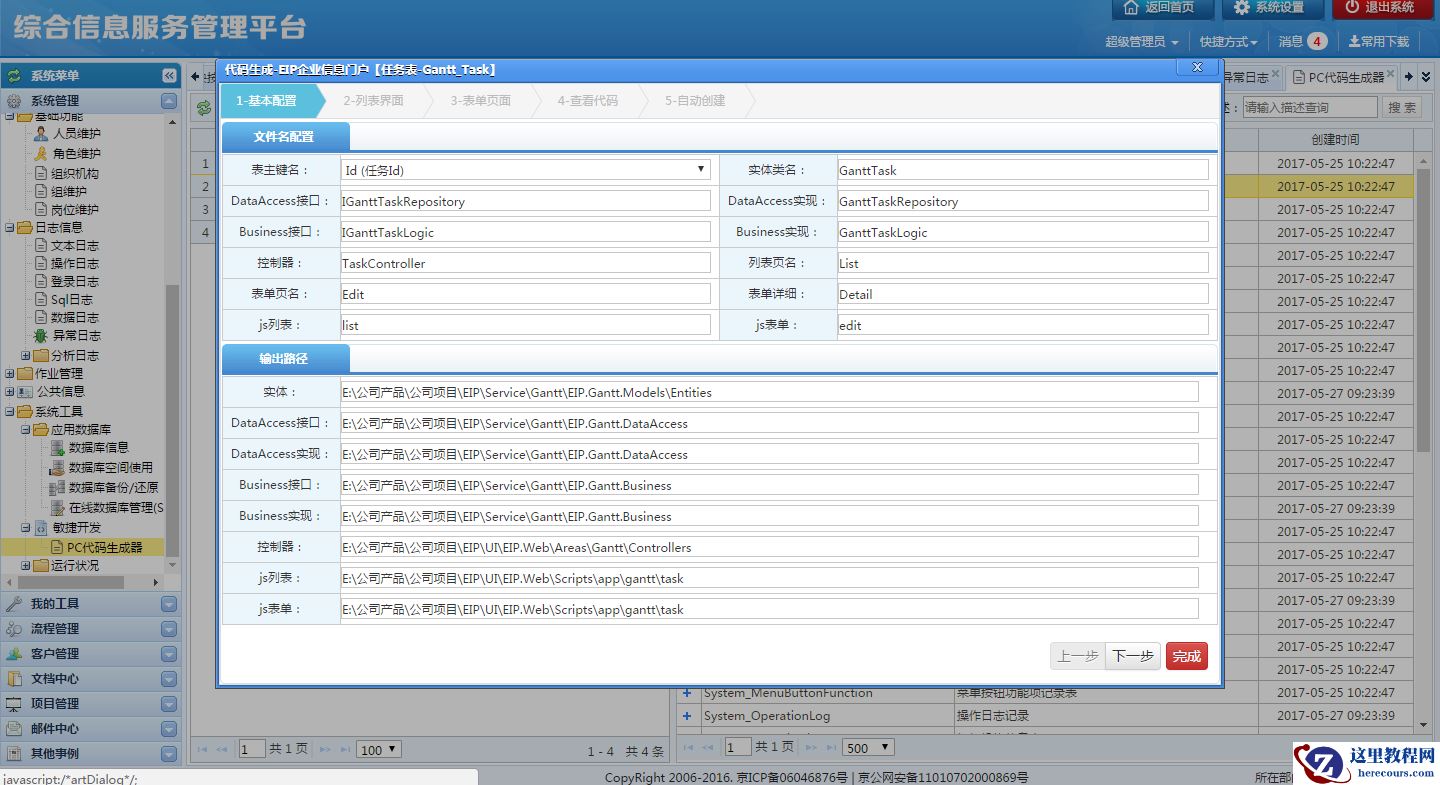Viewport: 1440px width, 785px height.
Task: Click the green refresh icon in grid toolbar
Action: click(x=204, y=108)
